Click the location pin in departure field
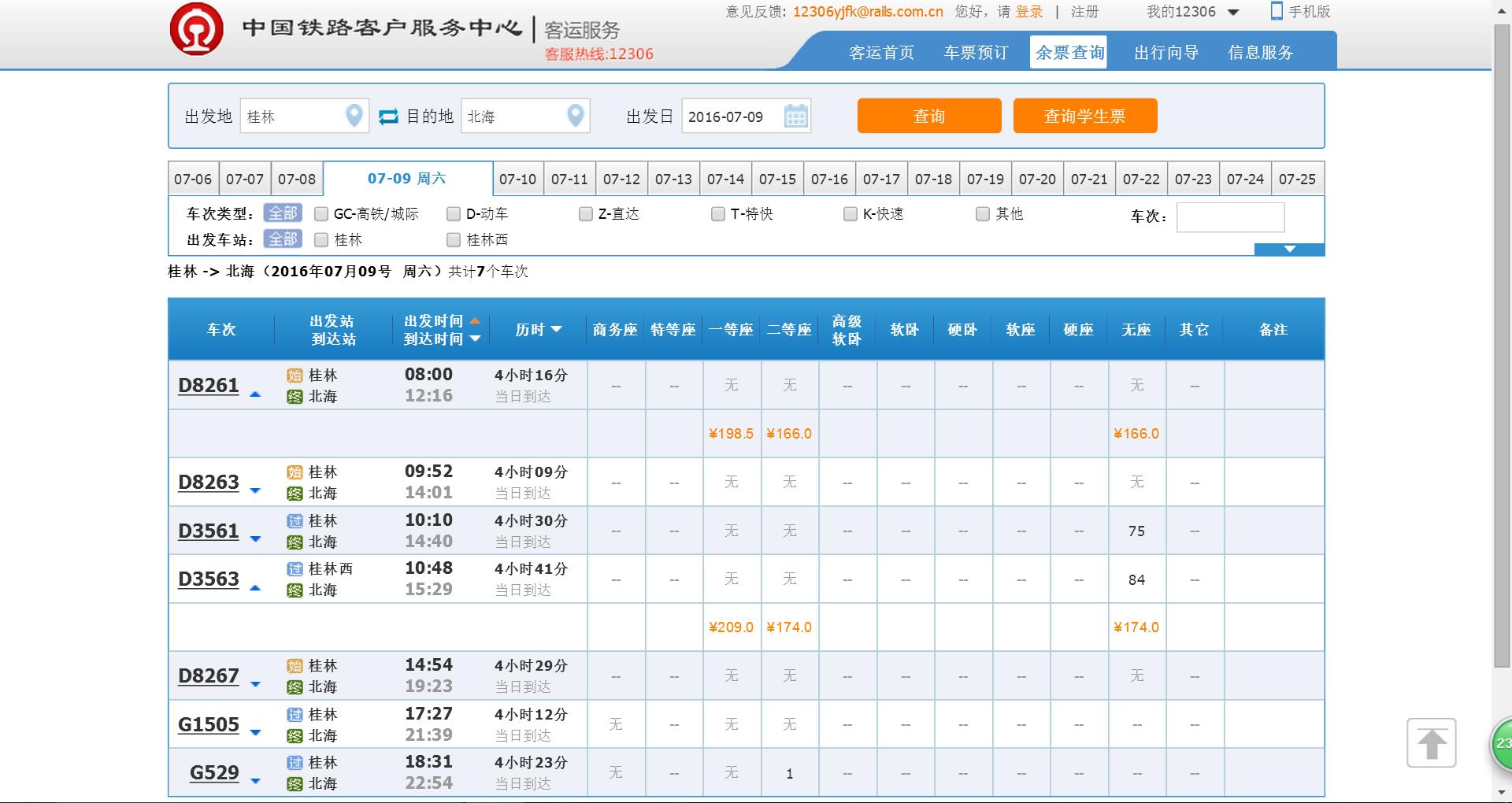This screenshot has width=1512, height=803. 354,116
